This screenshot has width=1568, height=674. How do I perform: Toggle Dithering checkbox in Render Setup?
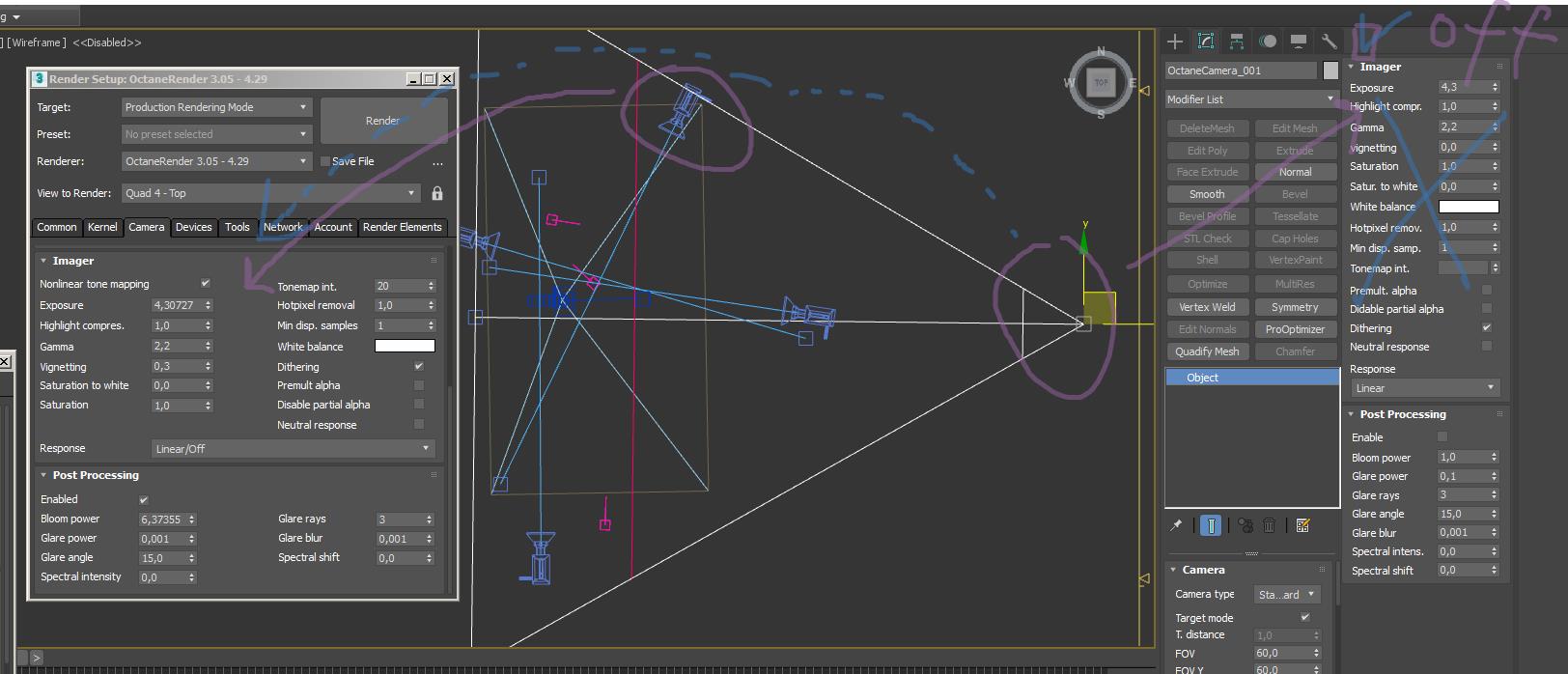(x=419, y=366)
